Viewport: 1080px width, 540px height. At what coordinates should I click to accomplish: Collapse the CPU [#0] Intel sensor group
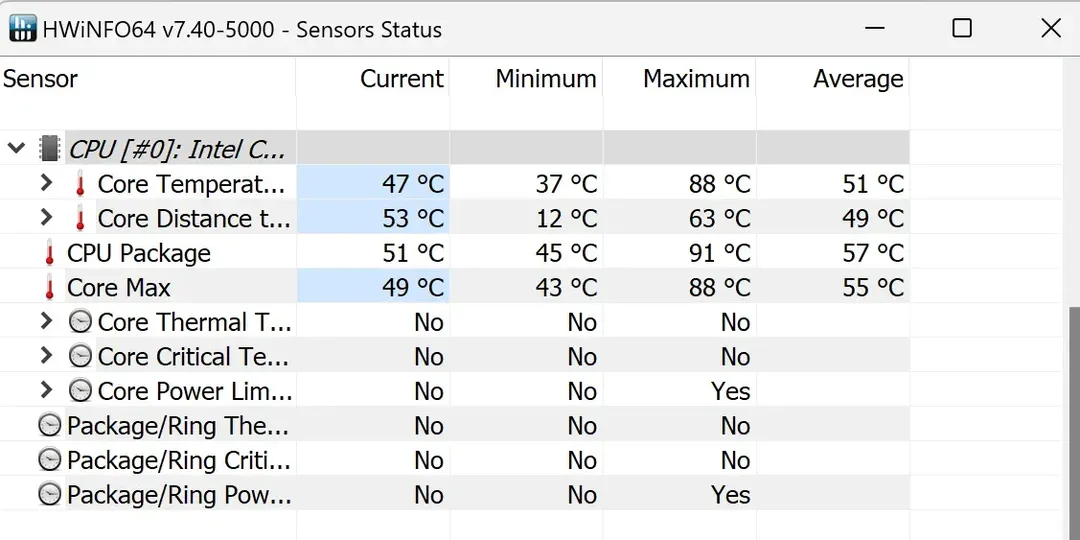tap(16, 149)
